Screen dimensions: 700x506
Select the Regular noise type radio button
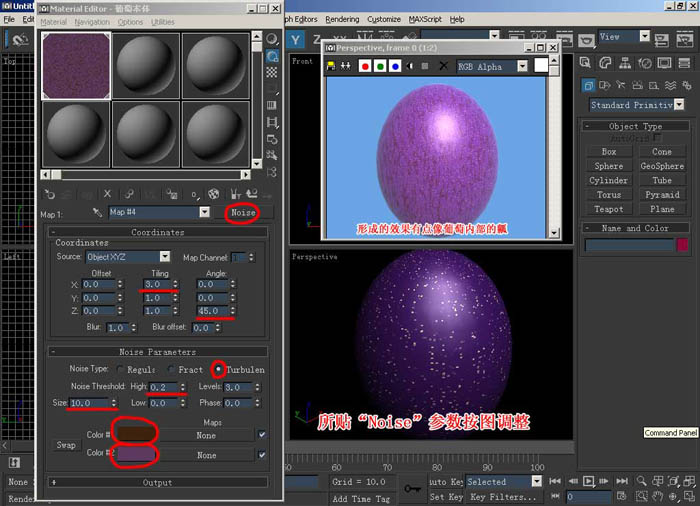(120, 369)
